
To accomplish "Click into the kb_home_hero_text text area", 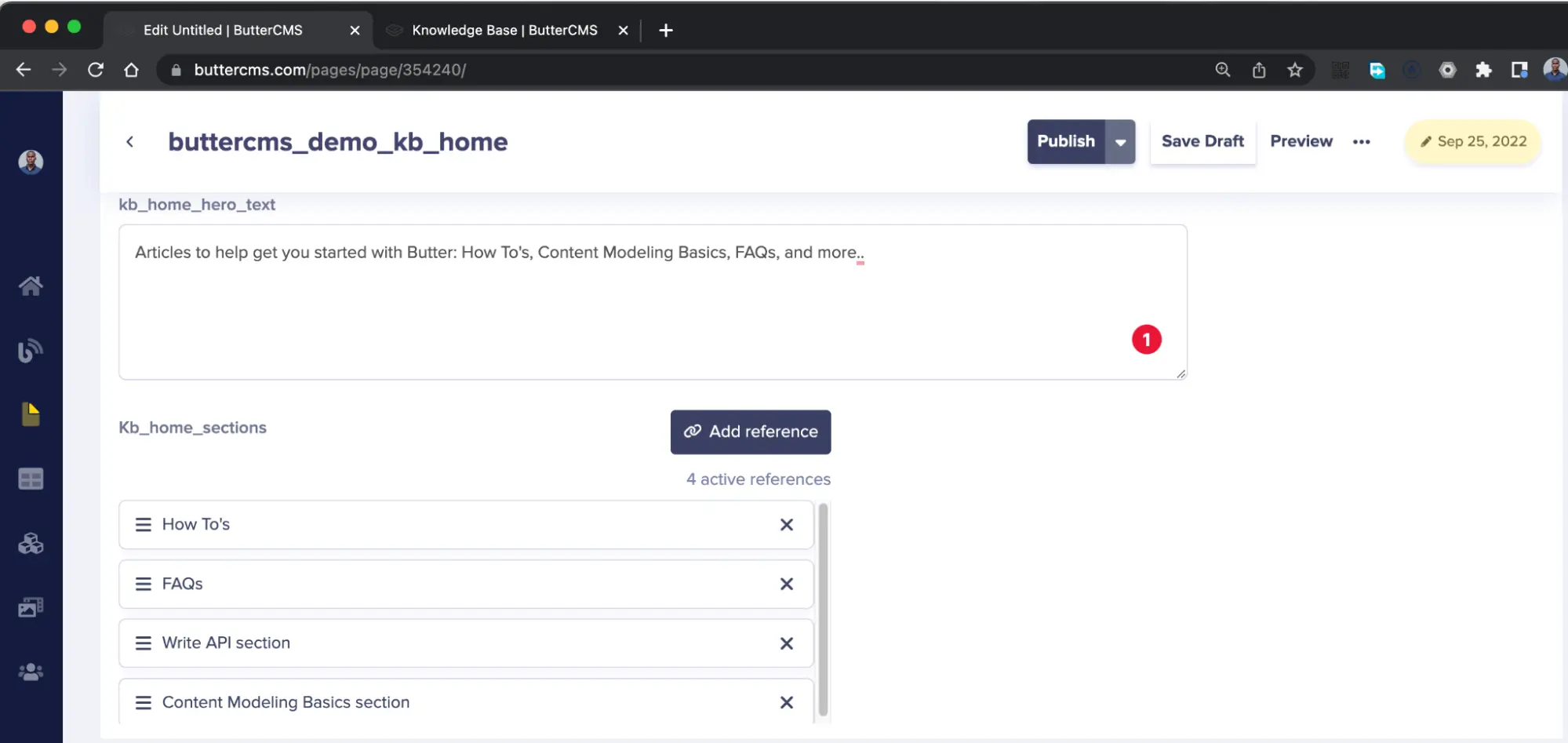I will pos(653,302).
